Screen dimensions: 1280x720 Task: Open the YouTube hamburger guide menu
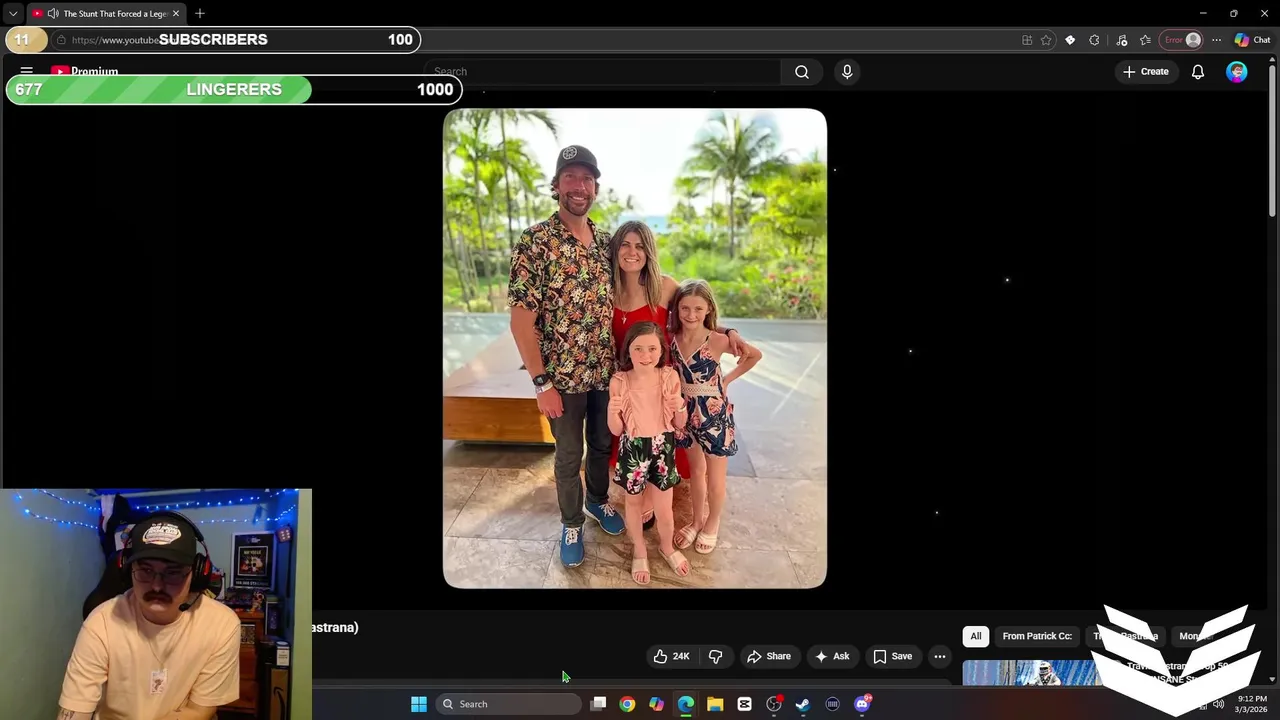(x=27, y=72)
